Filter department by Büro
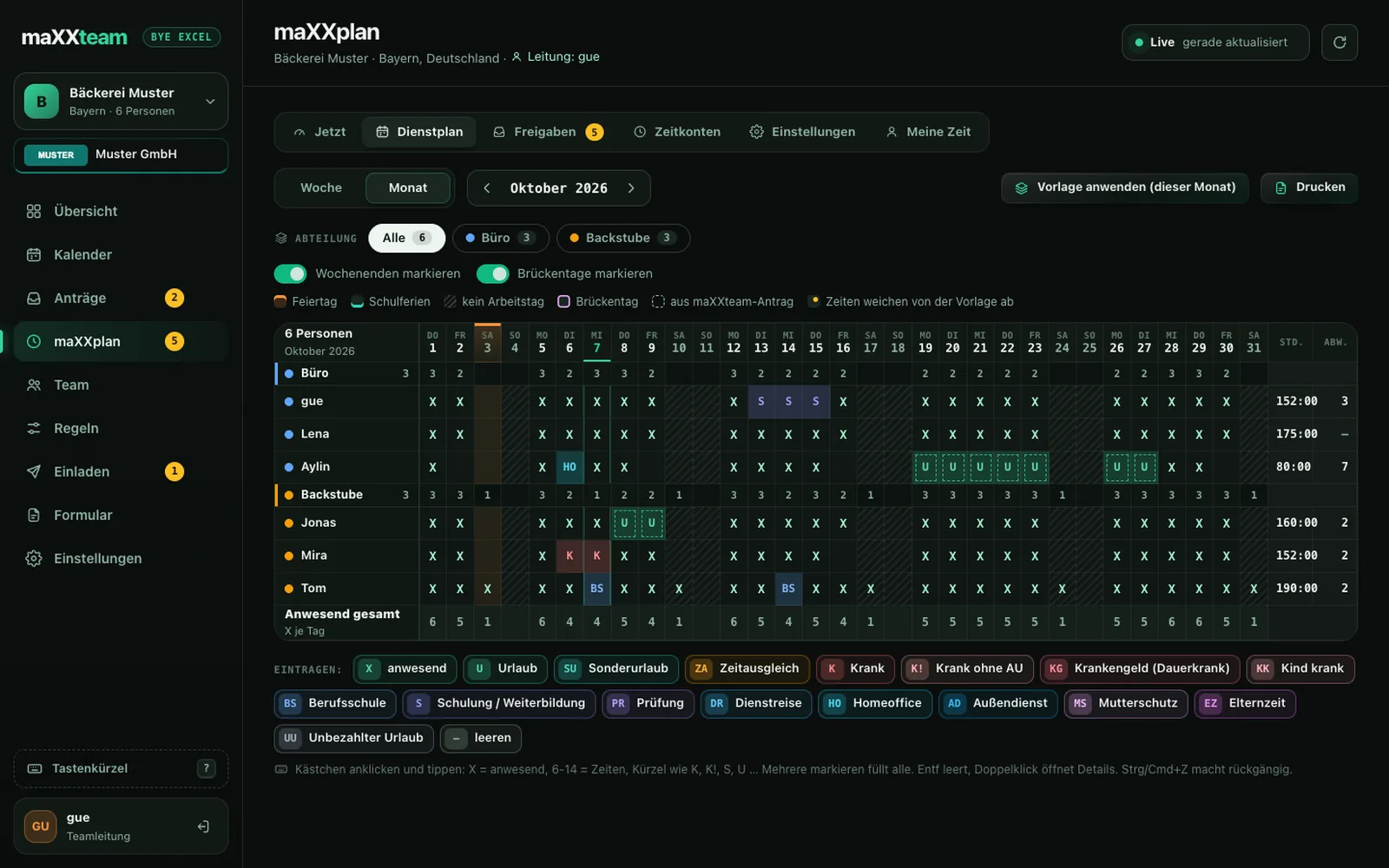 point(501,238)
